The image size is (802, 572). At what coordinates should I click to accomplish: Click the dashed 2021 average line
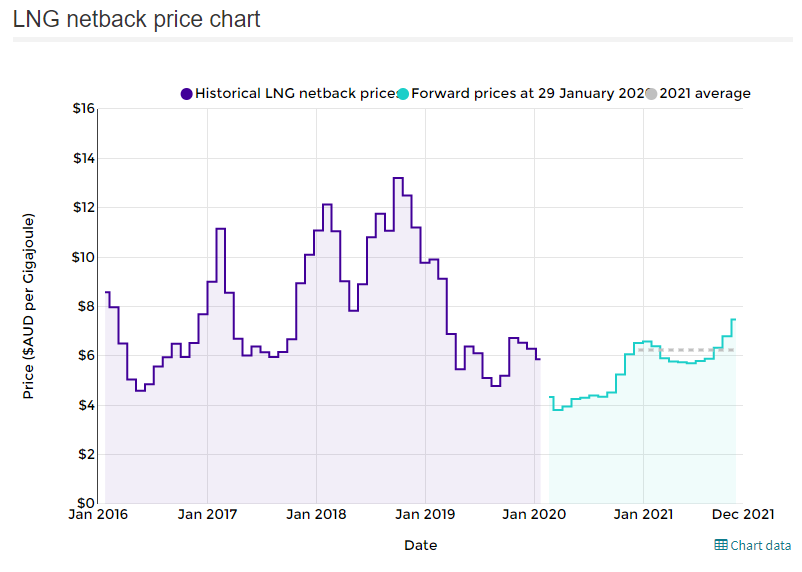coord(690,349)
